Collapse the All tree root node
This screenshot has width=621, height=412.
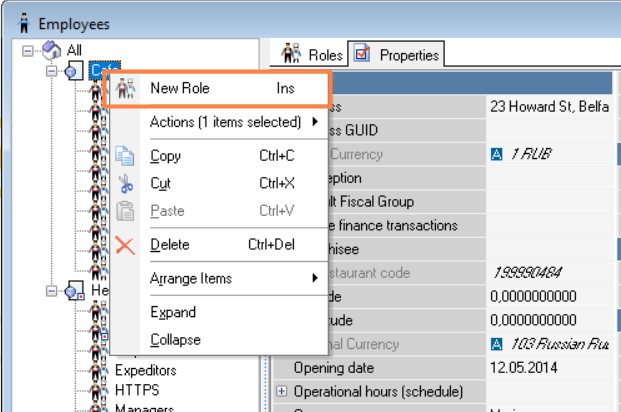coord(27,51)
